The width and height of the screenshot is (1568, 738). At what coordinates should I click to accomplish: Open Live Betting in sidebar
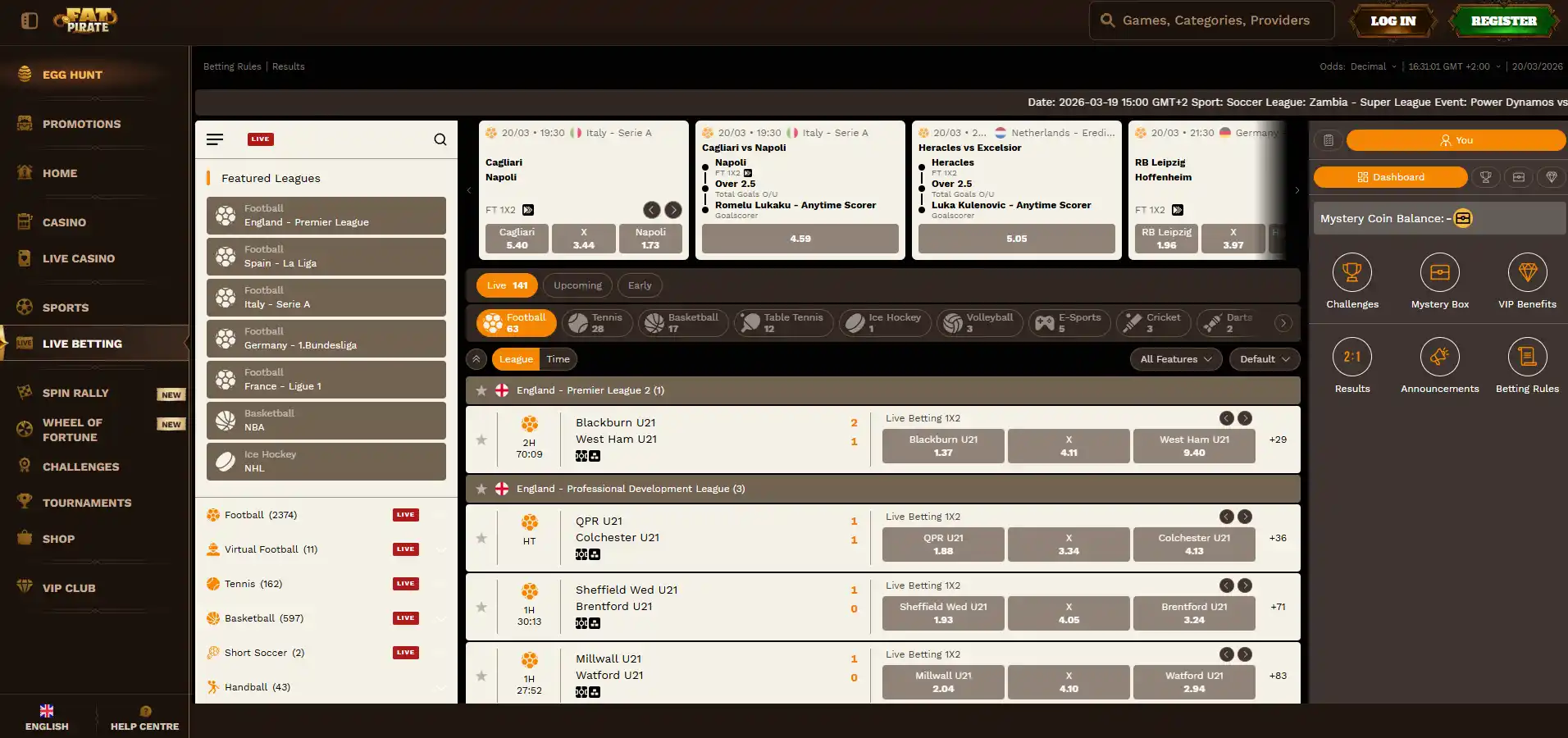94,344
